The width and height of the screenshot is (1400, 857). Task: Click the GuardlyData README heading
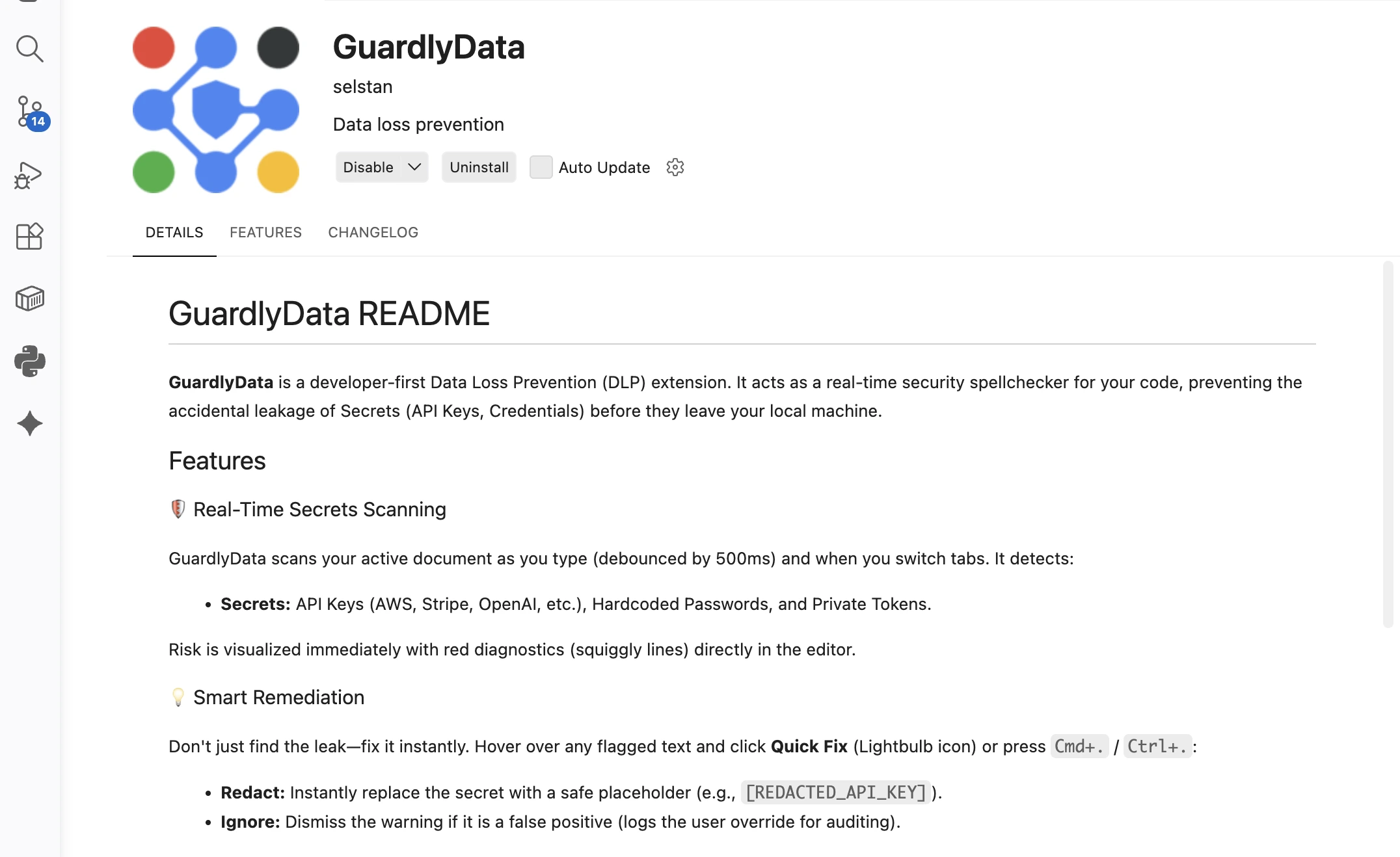click(329, 313)
